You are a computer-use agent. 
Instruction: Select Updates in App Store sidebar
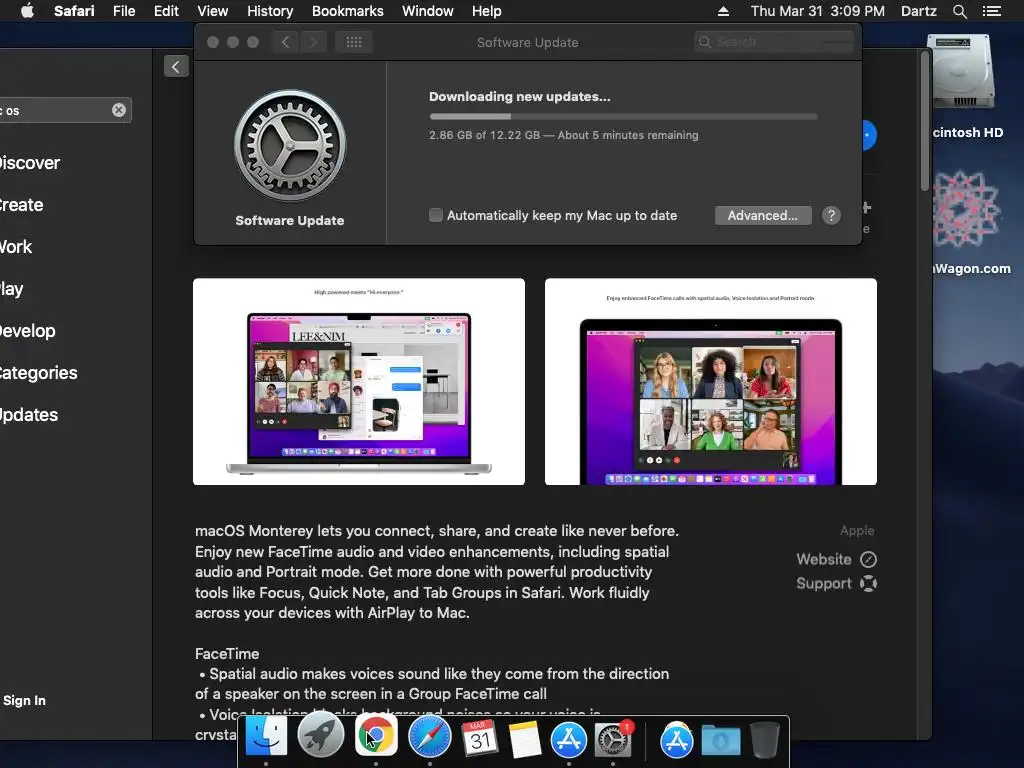(x=29, y=415)
